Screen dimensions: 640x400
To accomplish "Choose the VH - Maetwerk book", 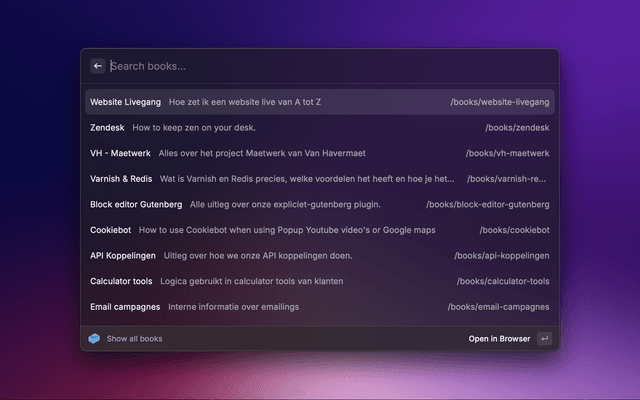I will pos(120,153).
